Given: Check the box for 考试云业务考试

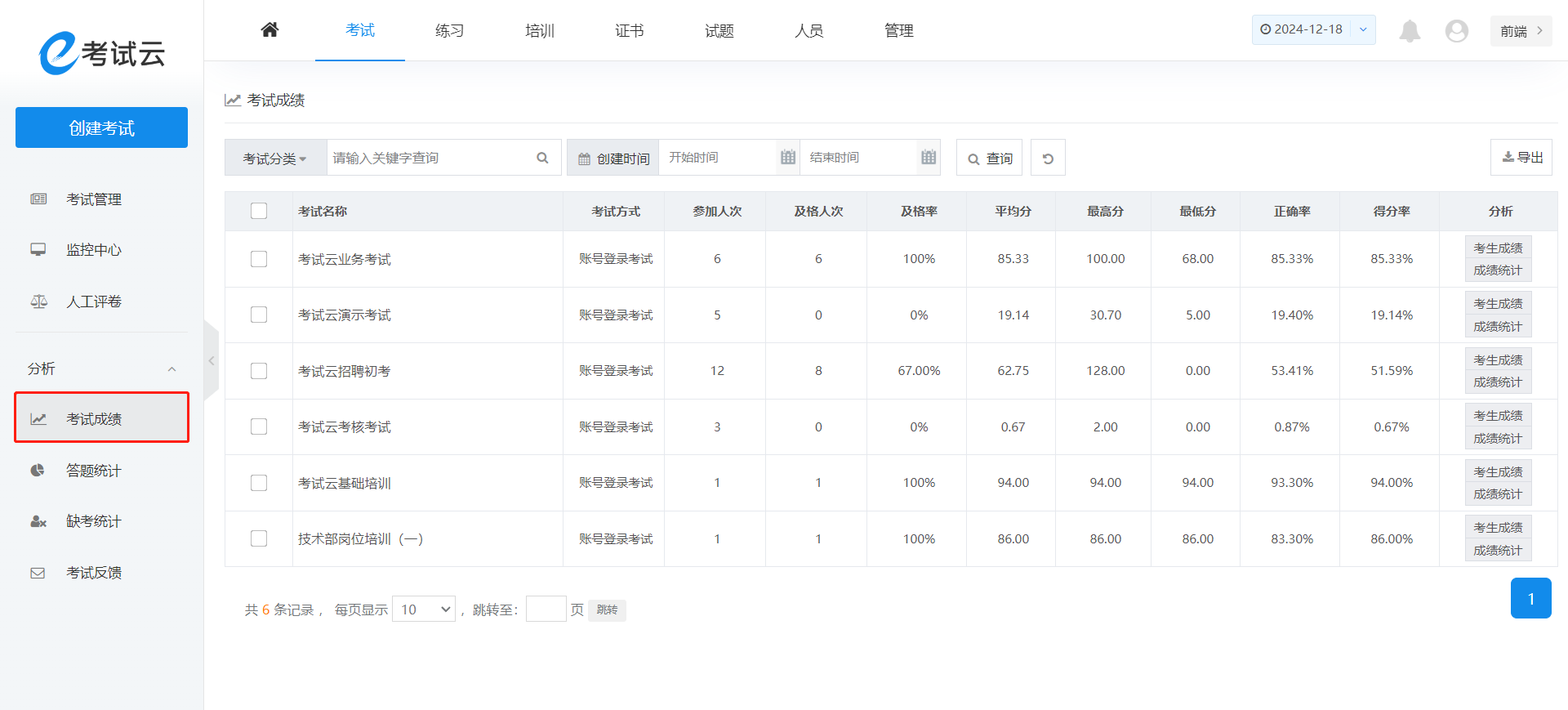Looking at the screenshot, I should [259, 259].
